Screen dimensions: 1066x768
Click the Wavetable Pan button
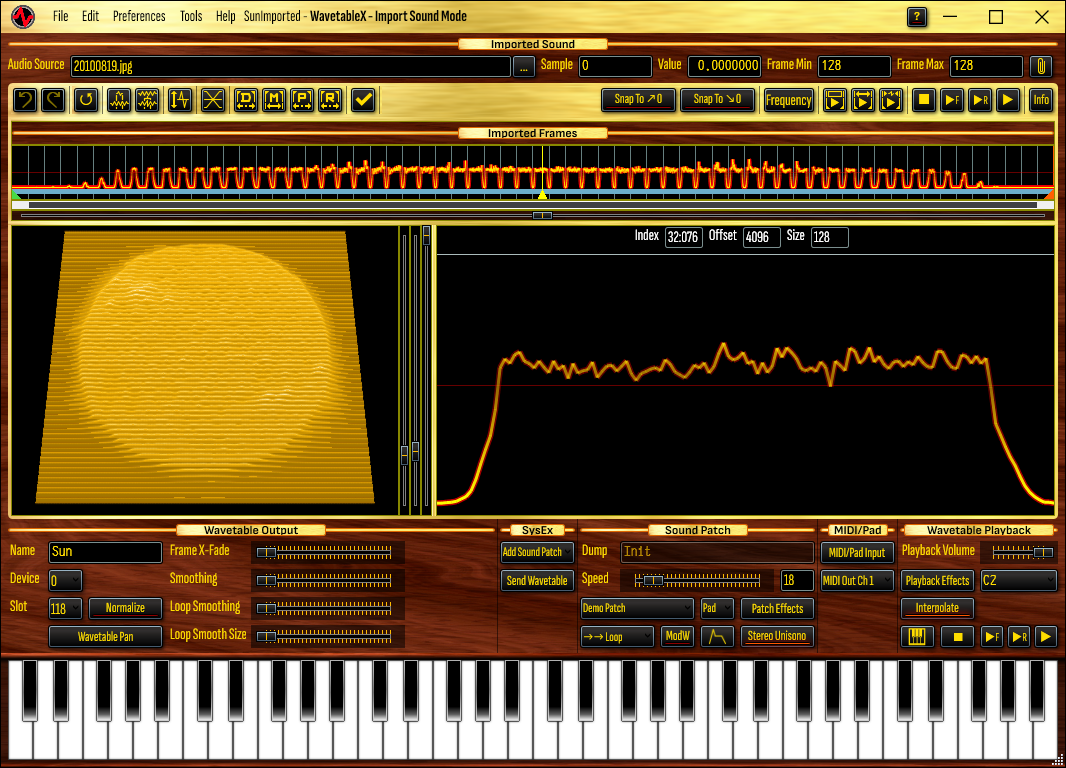pos(105,636)
